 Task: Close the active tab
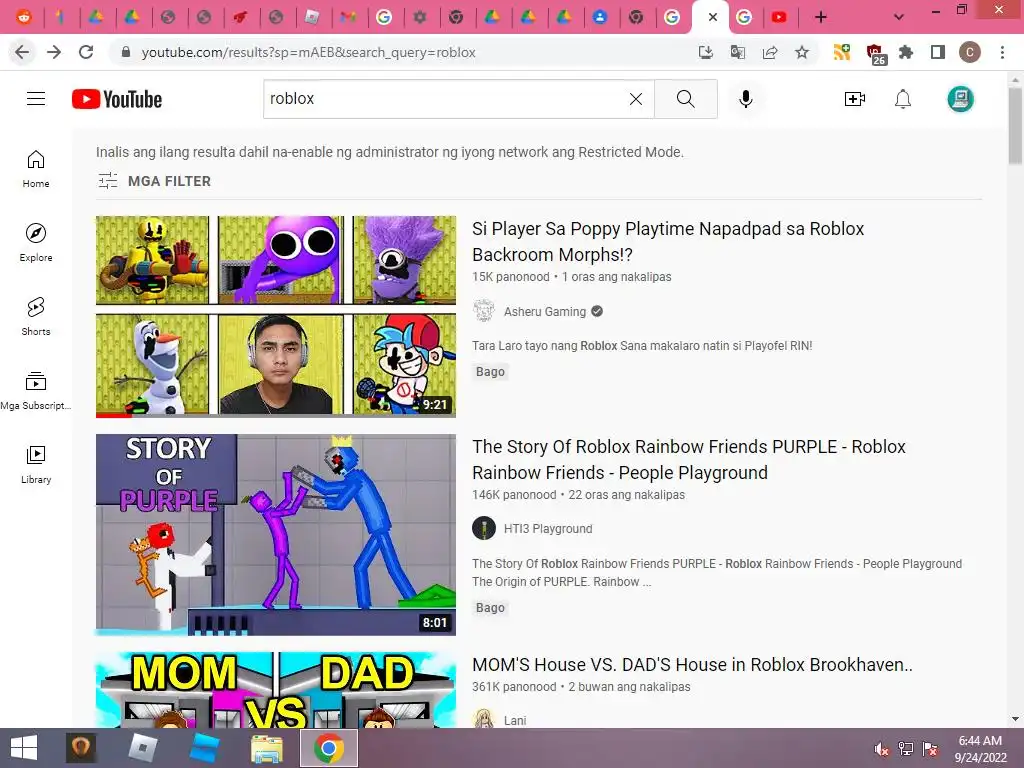point(712,17)
